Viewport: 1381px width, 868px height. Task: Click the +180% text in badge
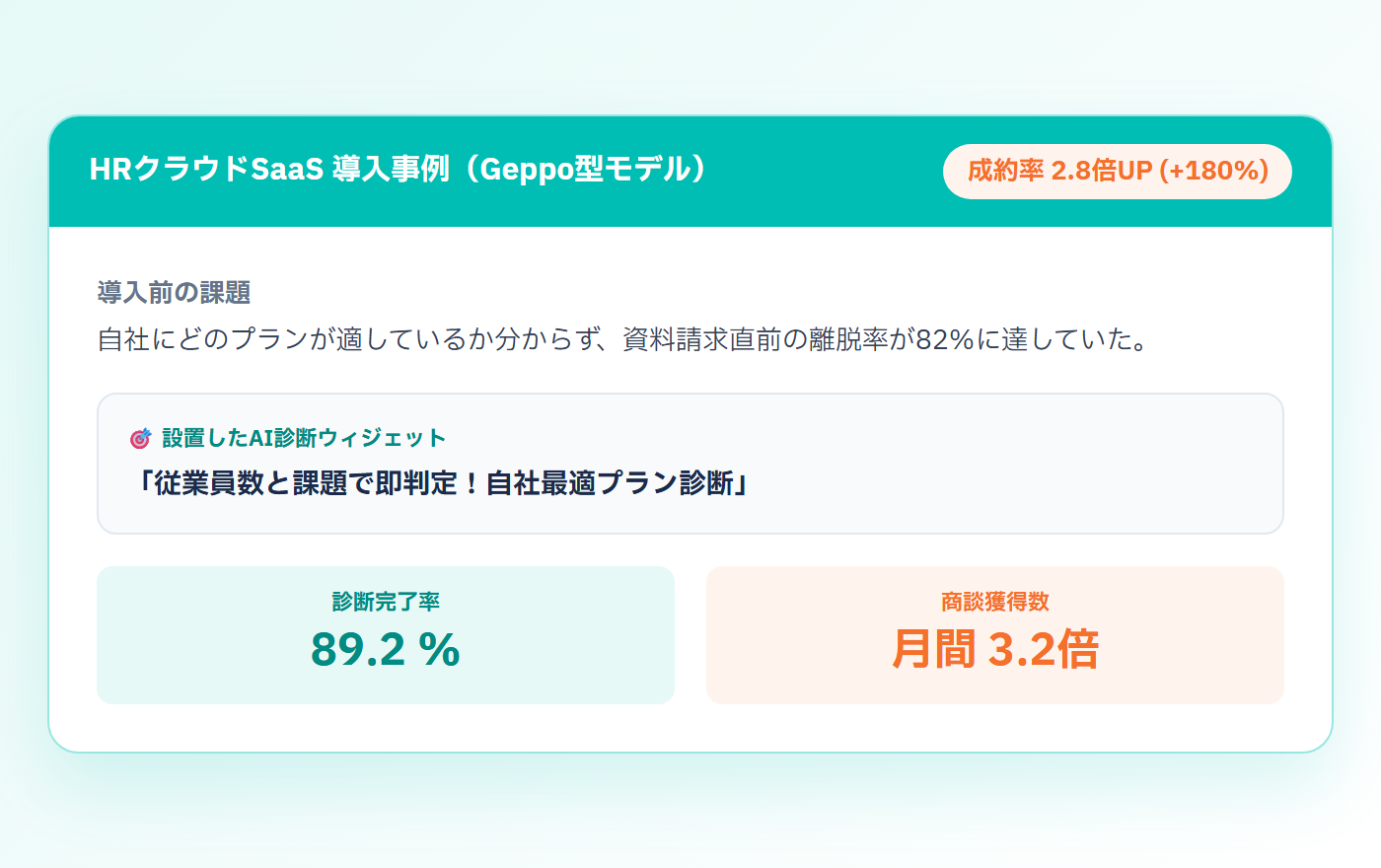tap(1213, 171)
